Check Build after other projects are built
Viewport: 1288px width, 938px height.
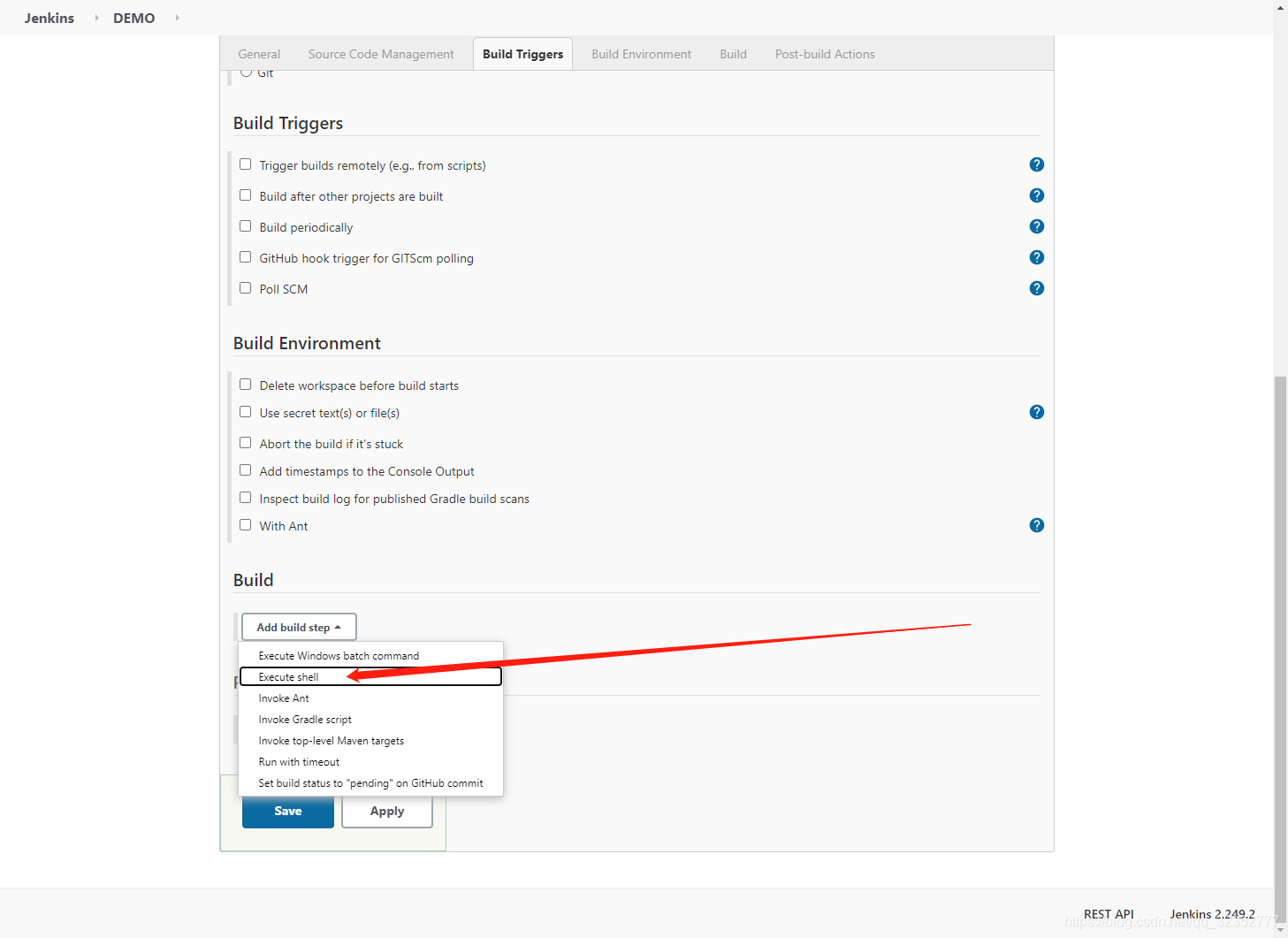tap(246, 195)
